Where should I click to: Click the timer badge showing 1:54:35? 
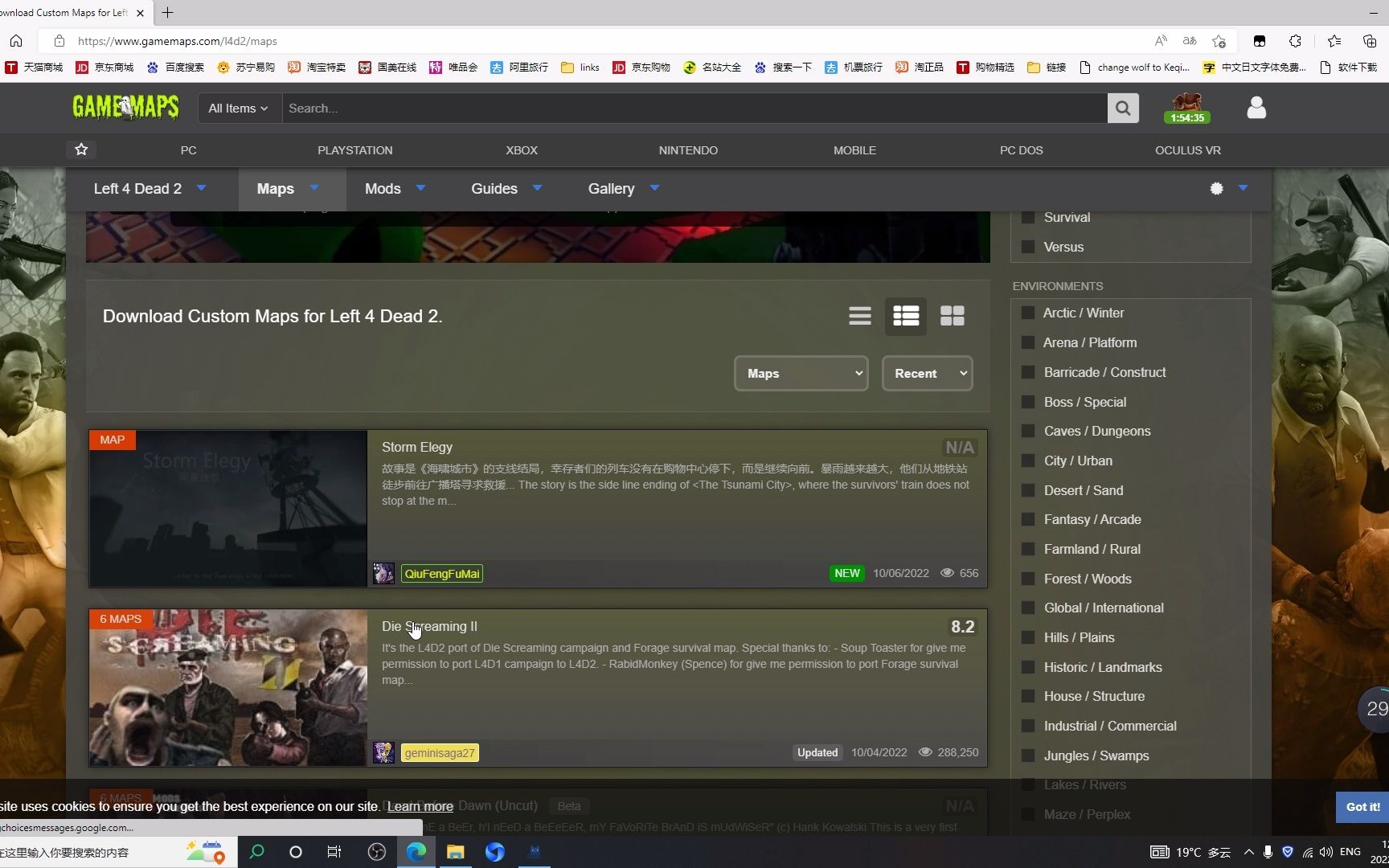click(x=1187, y=117)
